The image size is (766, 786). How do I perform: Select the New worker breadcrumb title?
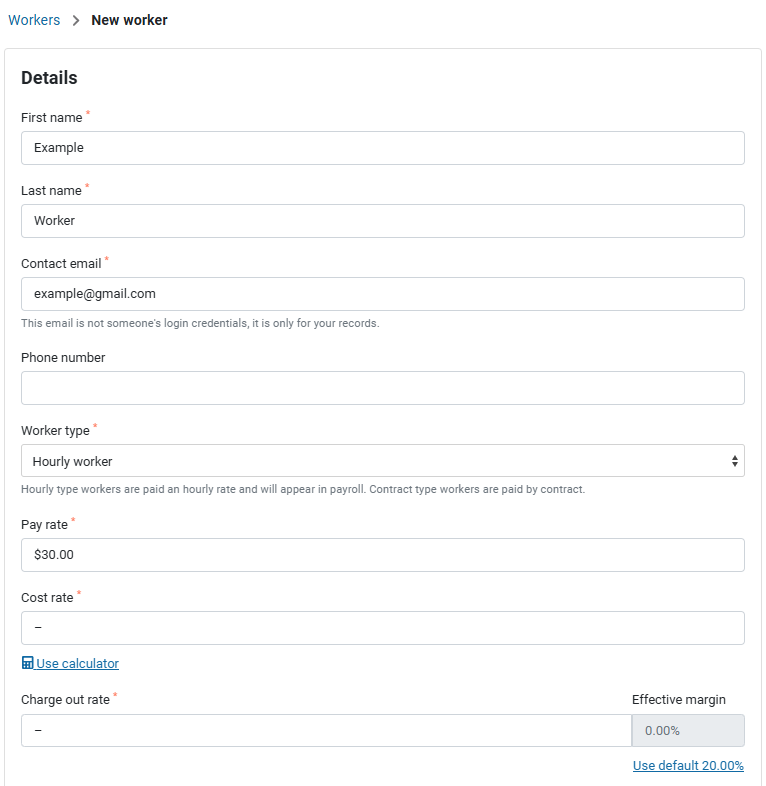pyautogui.click(x=129, y=20)
